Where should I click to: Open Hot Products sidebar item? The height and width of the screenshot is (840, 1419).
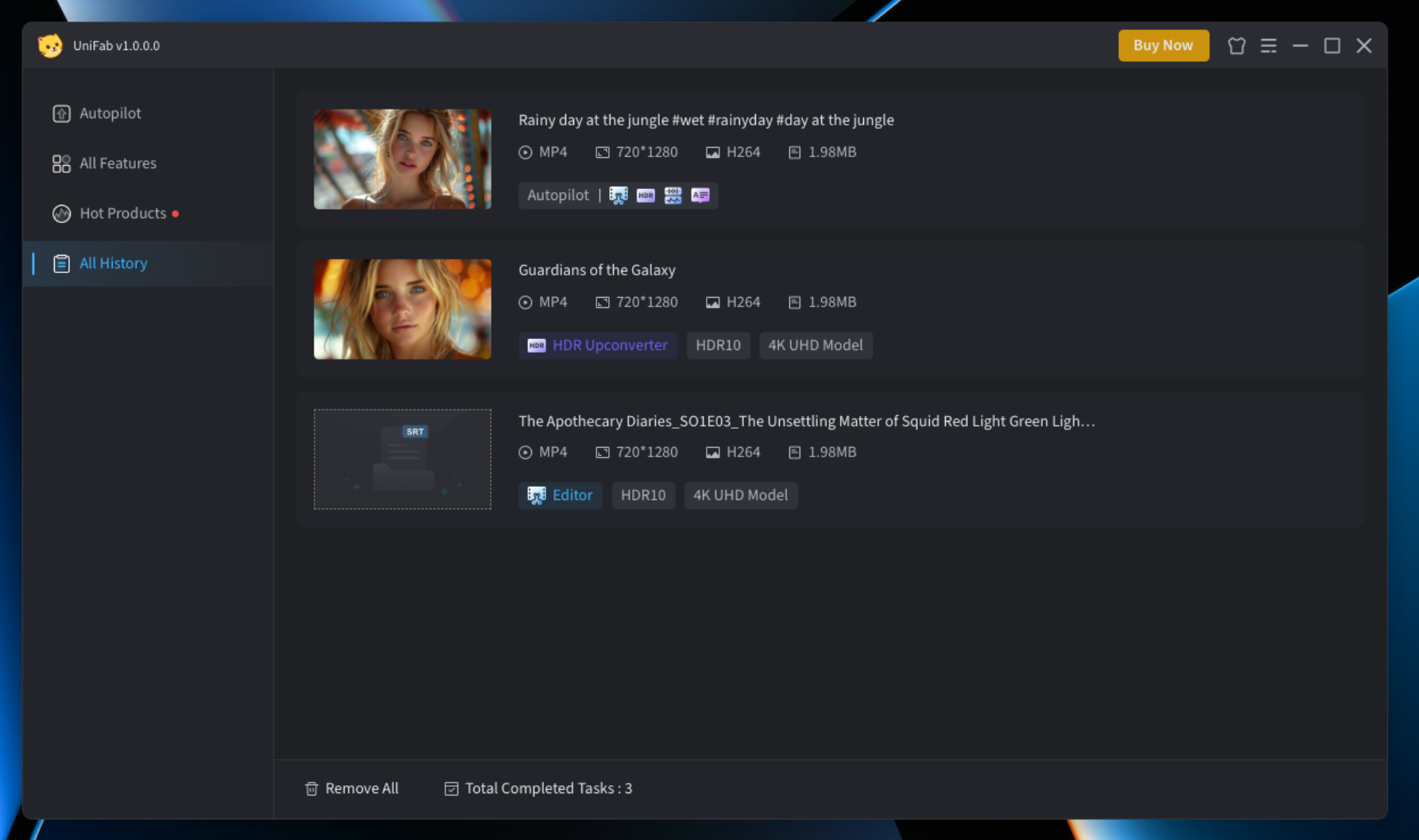coord(148,213)
